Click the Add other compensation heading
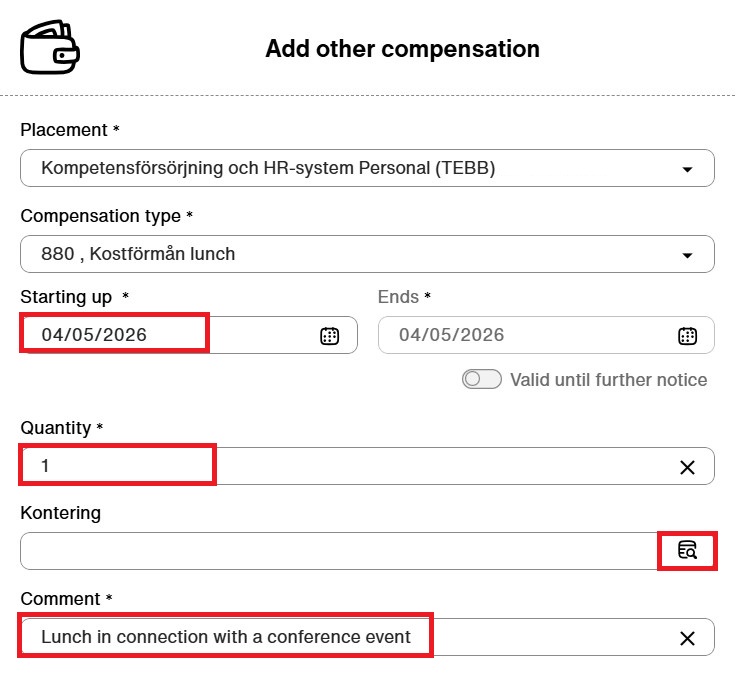This screenshot has width=742, height=700. pyautogui.click(x=402, y=49)
